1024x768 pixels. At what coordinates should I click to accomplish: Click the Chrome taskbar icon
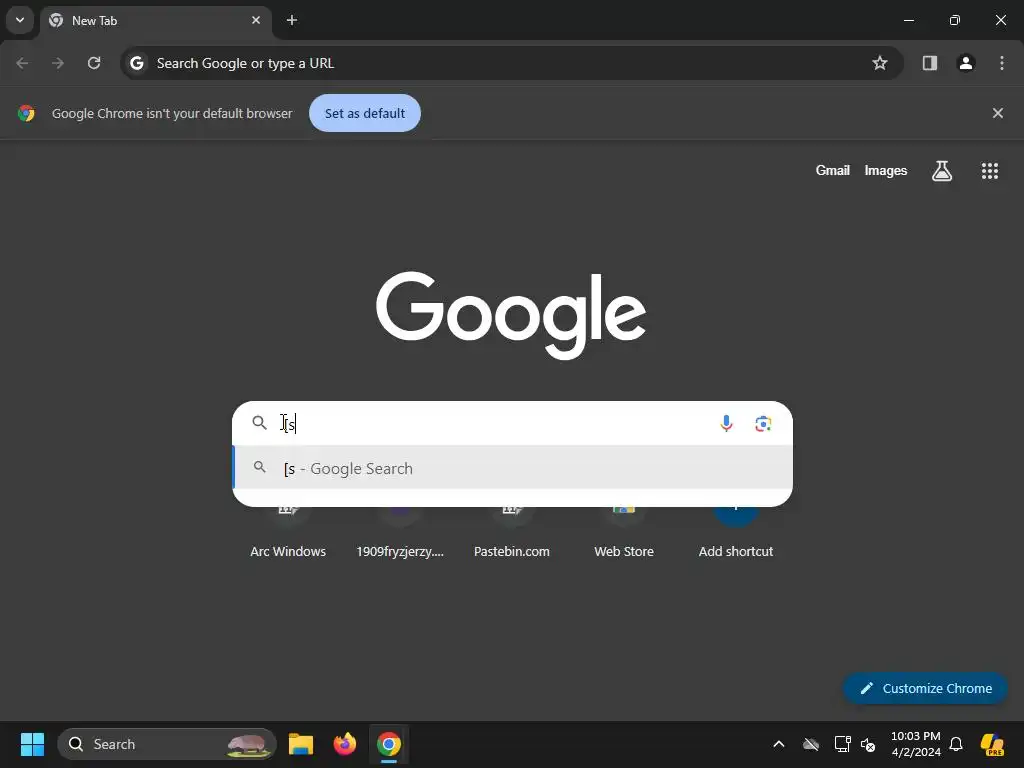coord(389,744)
